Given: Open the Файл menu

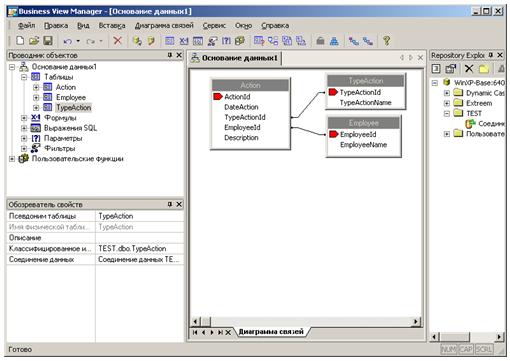Looking at the screenshot, I should click(26, 26).
